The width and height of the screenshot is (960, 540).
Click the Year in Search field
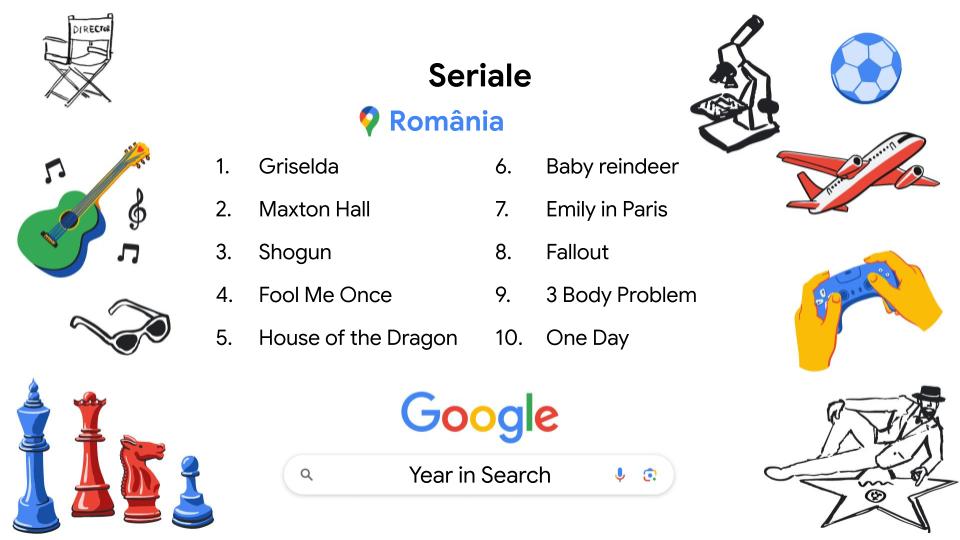(x=479, y=475)
